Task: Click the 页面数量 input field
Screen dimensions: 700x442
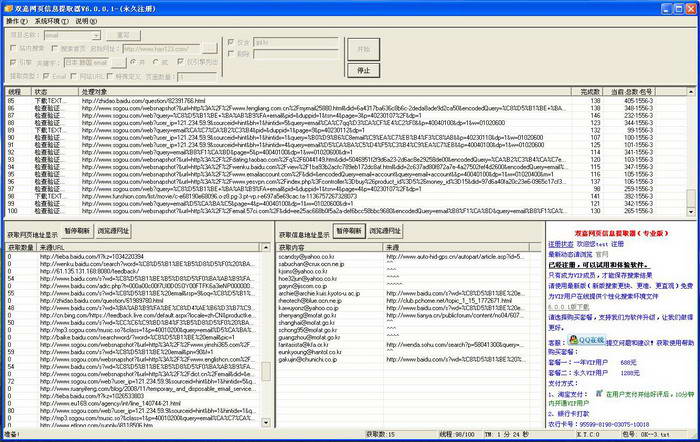Action: (x=196, y=77)
